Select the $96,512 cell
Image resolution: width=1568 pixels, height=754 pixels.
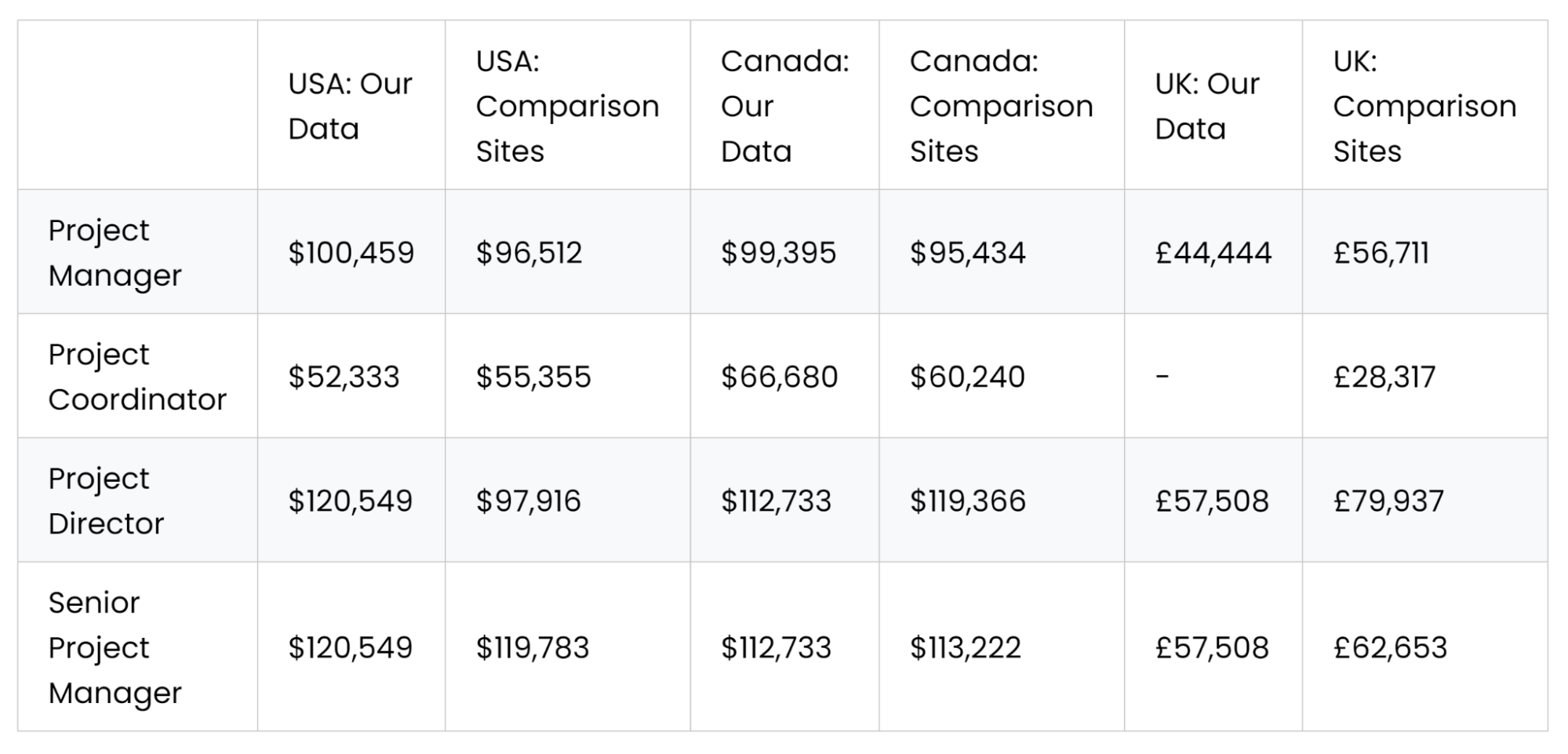(529, 253)
